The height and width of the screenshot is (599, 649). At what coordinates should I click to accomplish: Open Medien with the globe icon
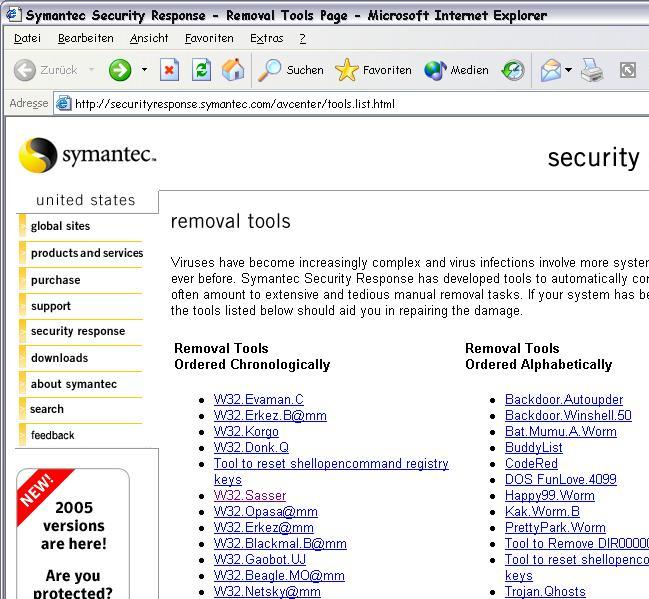456,70
